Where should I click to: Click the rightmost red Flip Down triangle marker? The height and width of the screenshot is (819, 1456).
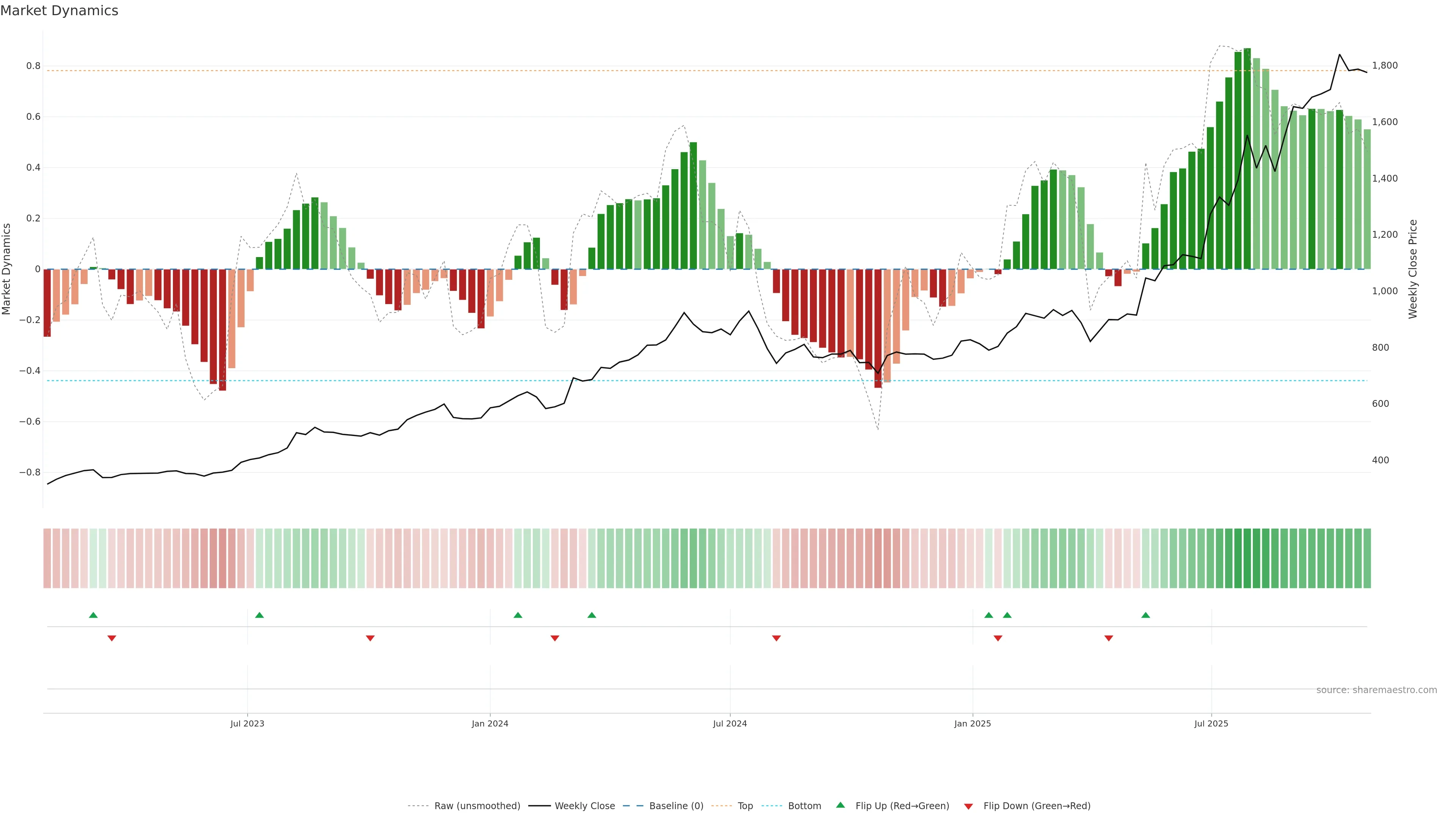pos(1108,638)
